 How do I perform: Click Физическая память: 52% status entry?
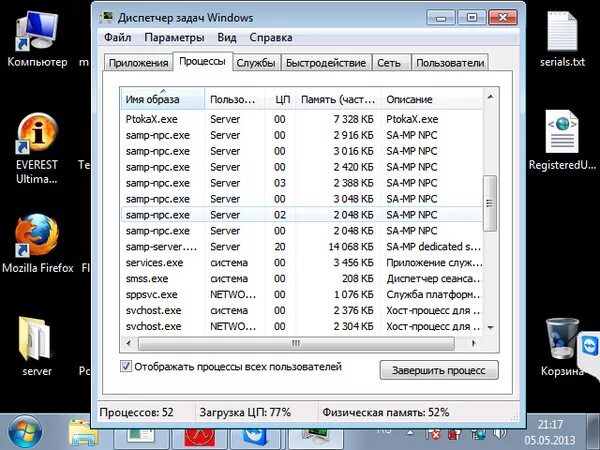[385, 412]
